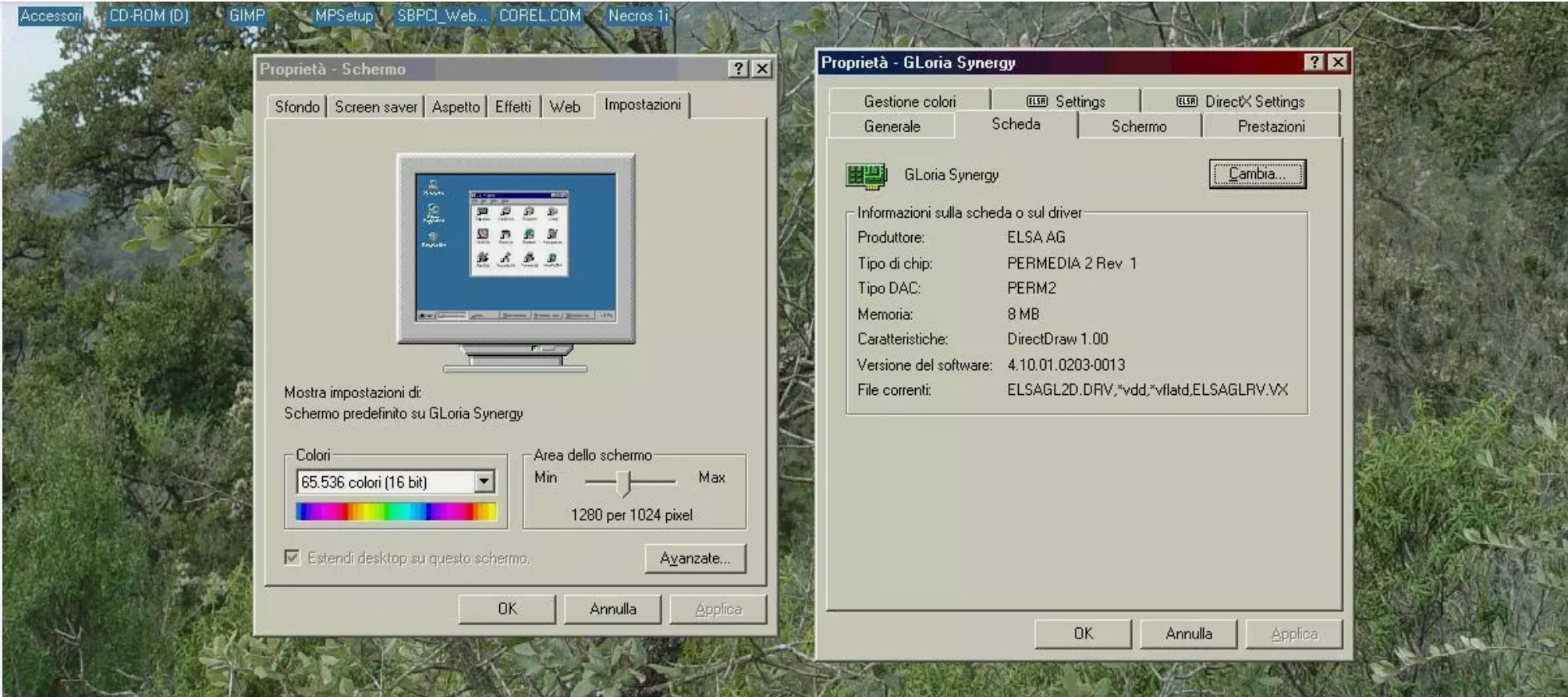
Task: Click help button in GLoria Synergy window
Action: point(1314,62)
